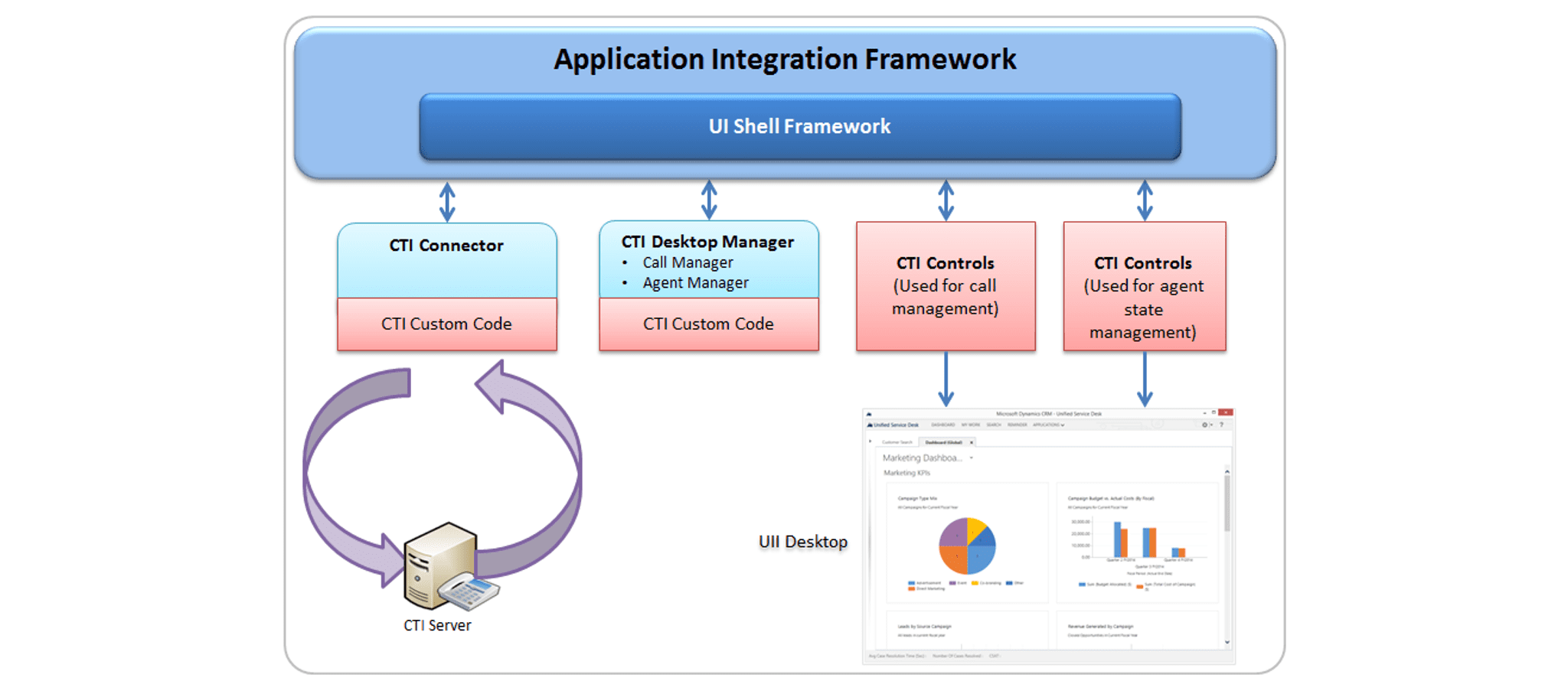This screenshot has width=1568, height=694.
Task: Click the Application Integration Framework title
Action: (785, 59)
